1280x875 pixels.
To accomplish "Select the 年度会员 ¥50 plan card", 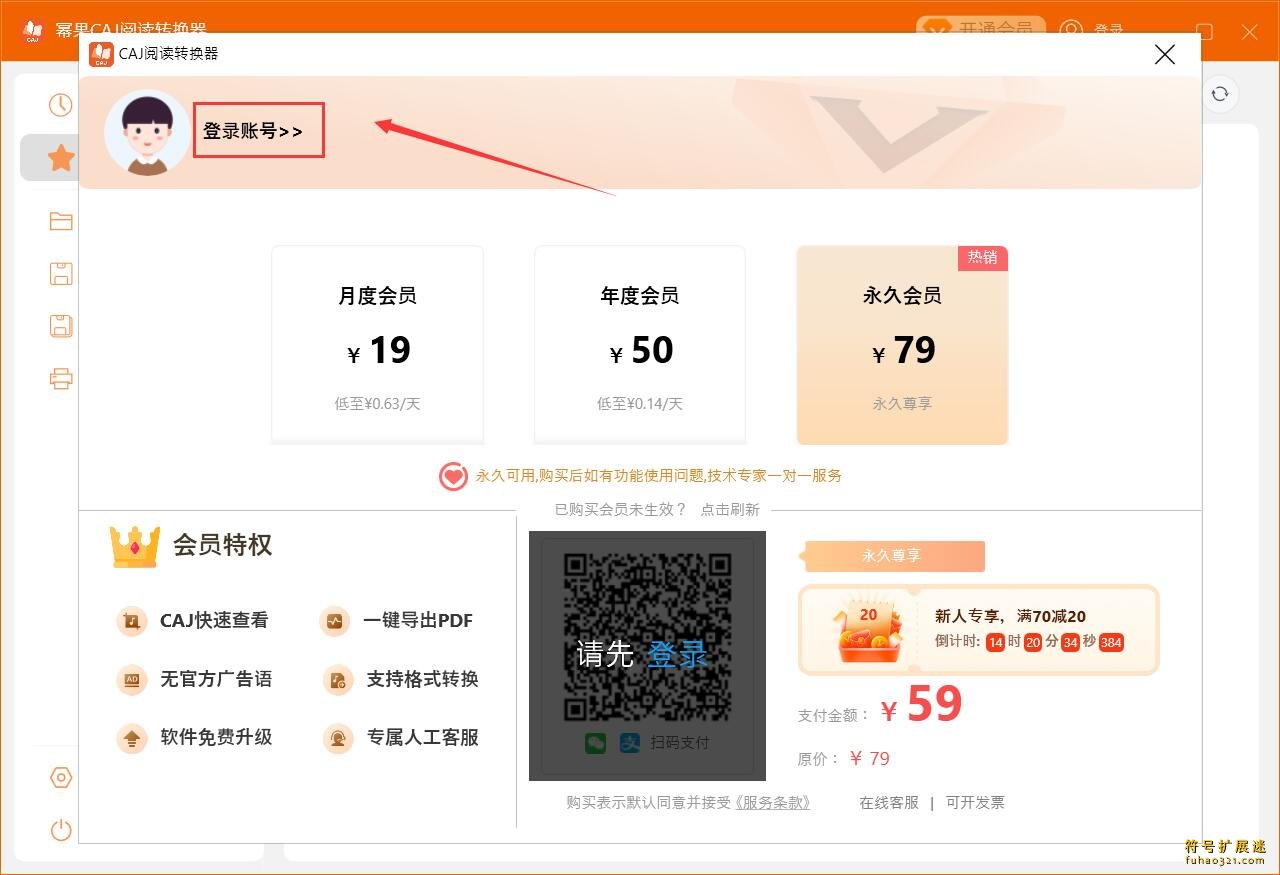I will (640, 345).
